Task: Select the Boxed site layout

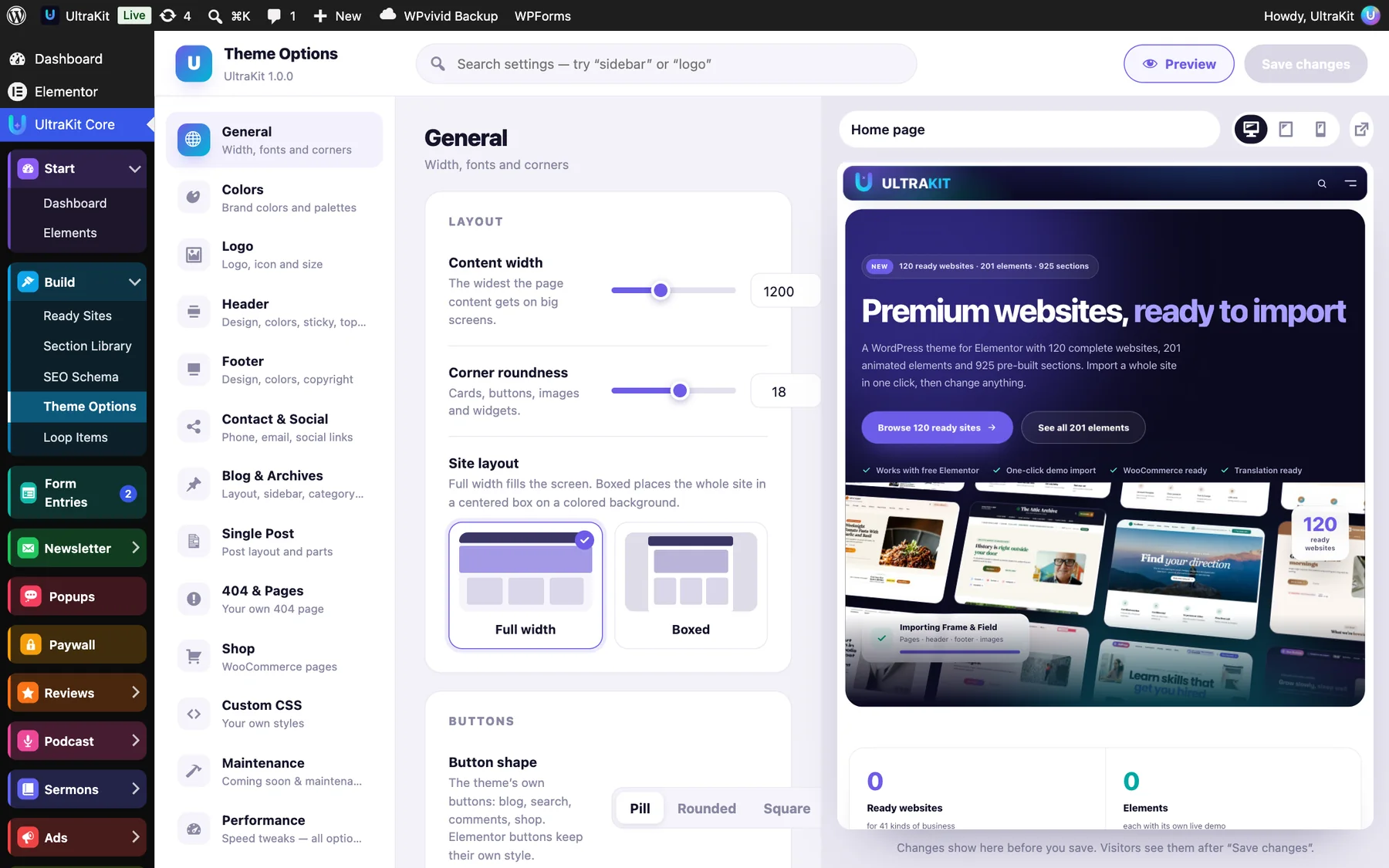Action: point(691,586)
